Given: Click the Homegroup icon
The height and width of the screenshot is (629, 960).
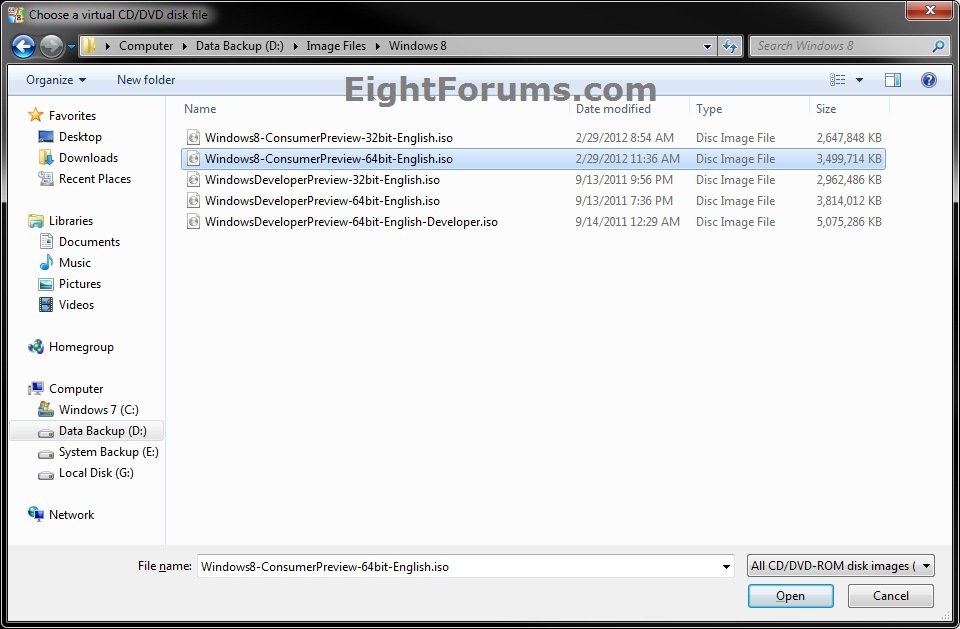Looking at the screenshot, I should pos(36,347).
